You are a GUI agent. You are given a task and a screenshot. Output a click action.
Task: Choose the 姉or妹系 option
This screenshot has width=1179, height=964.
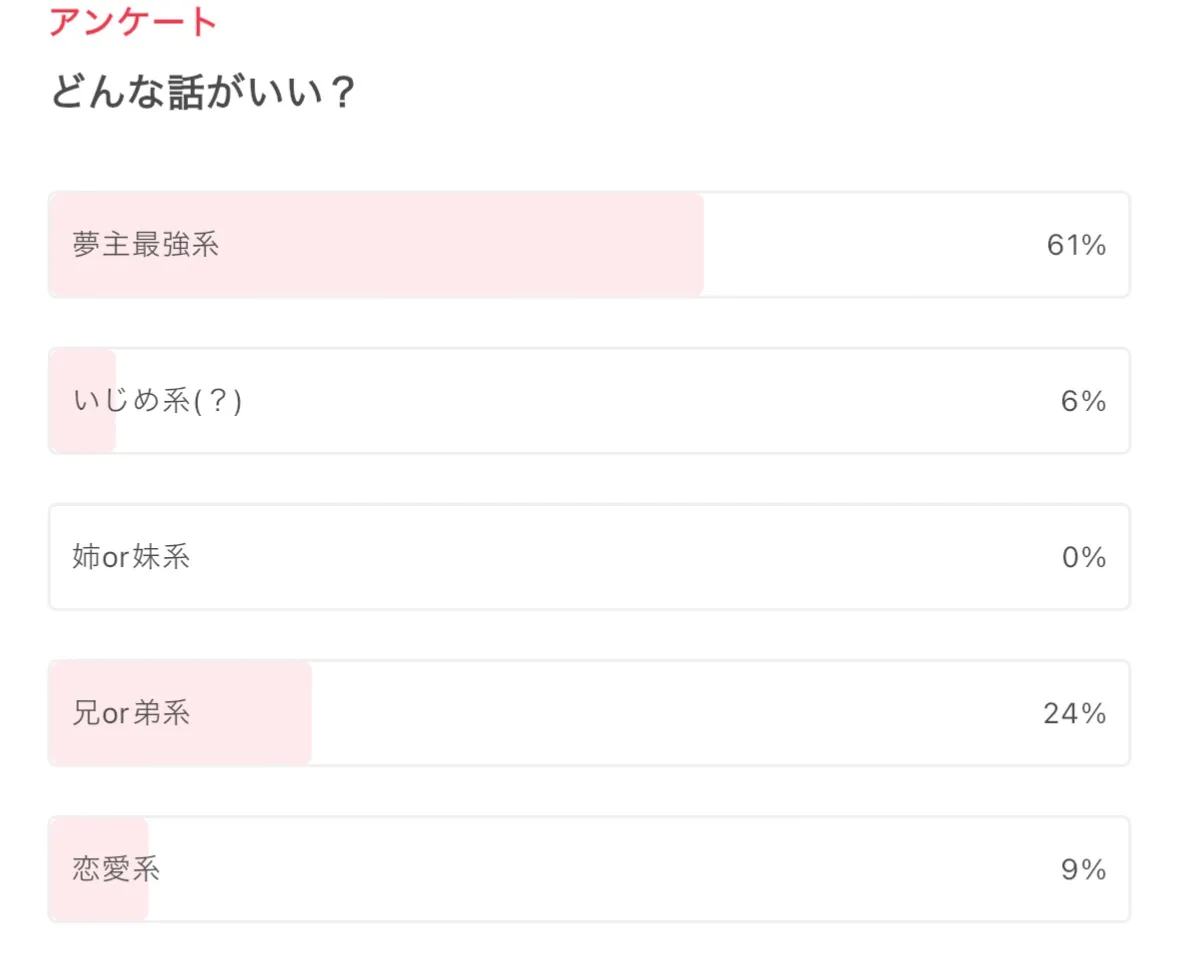pos(589,557)
